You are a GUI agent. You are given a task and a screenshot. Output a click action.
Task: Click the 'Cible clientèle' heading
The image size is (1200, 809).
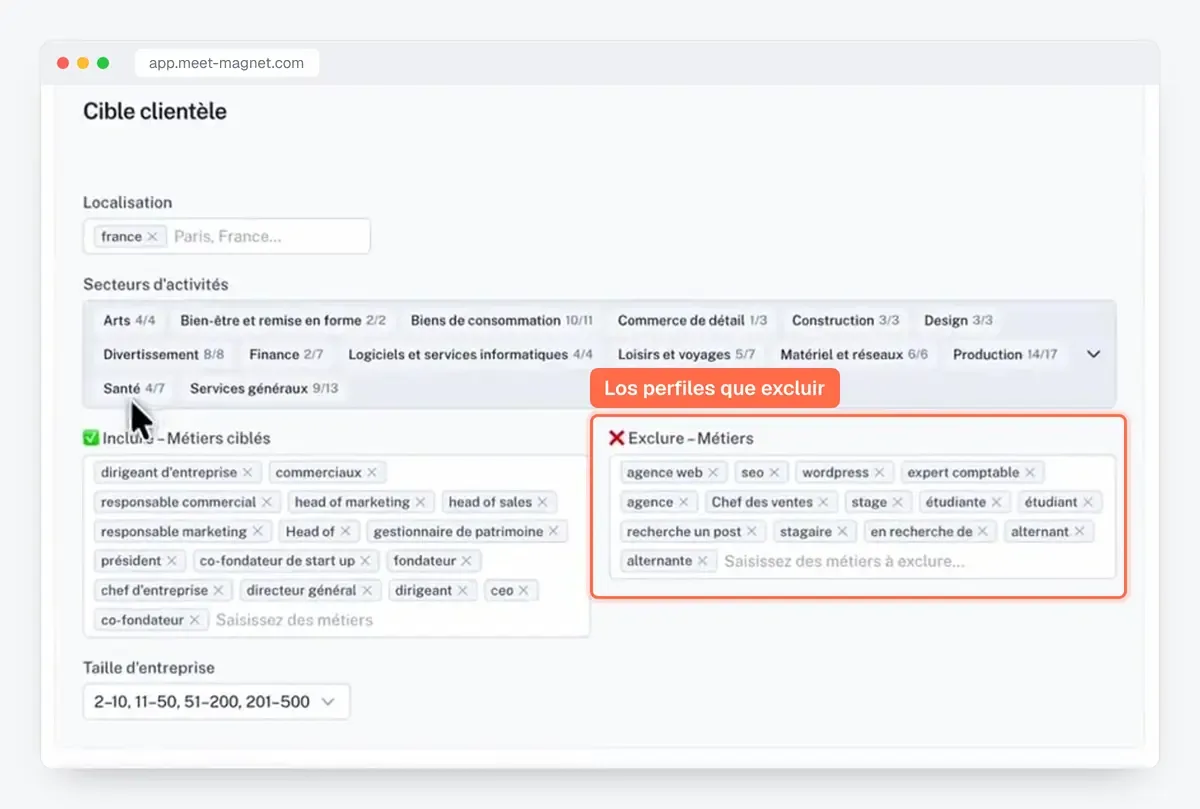point(155,112)
